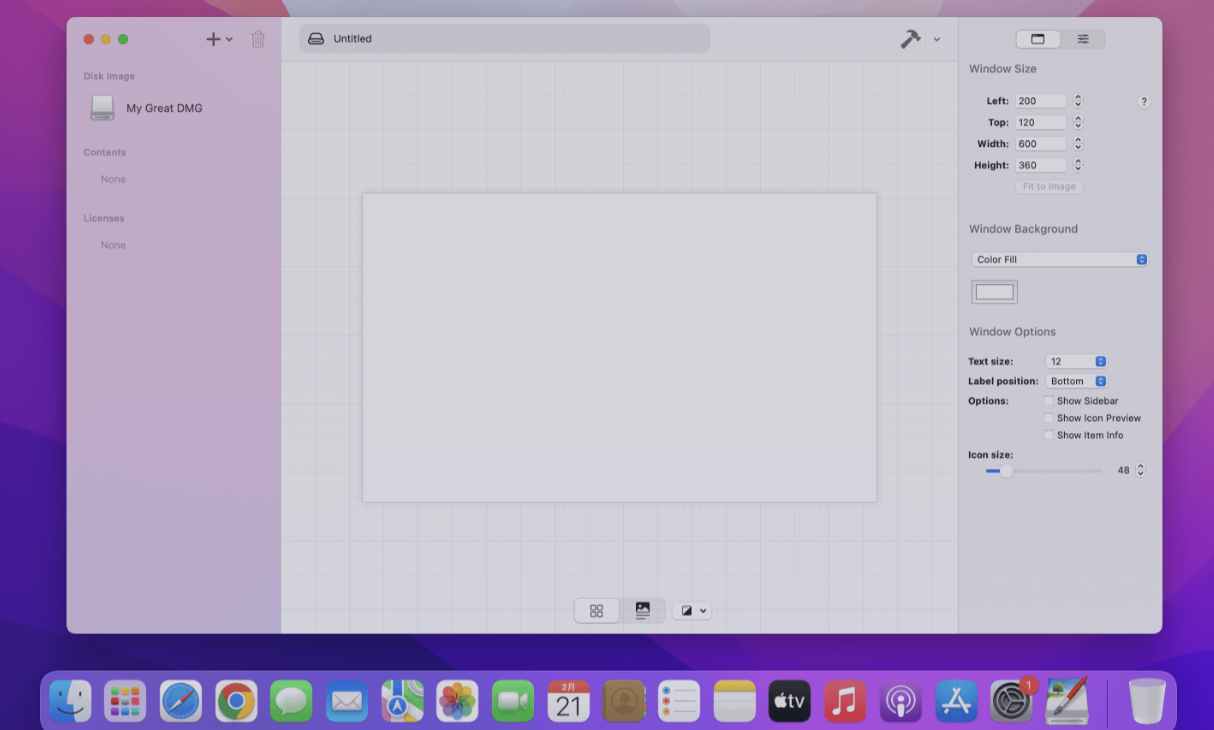Click the Fit to Image button

pyautogui.click(x=1048, y=186)
